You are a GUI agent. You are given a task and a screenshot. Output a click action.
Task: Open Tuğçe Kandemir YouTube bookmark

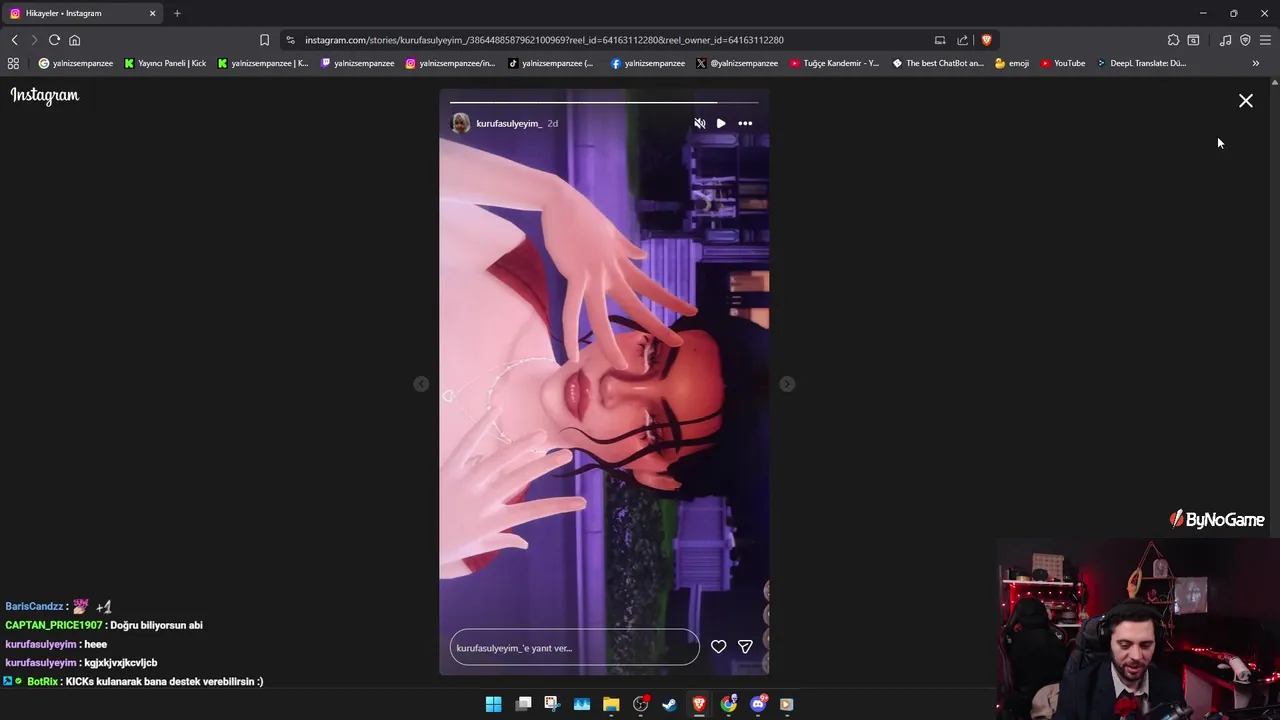pyautogui.click(x=835, y=63)
